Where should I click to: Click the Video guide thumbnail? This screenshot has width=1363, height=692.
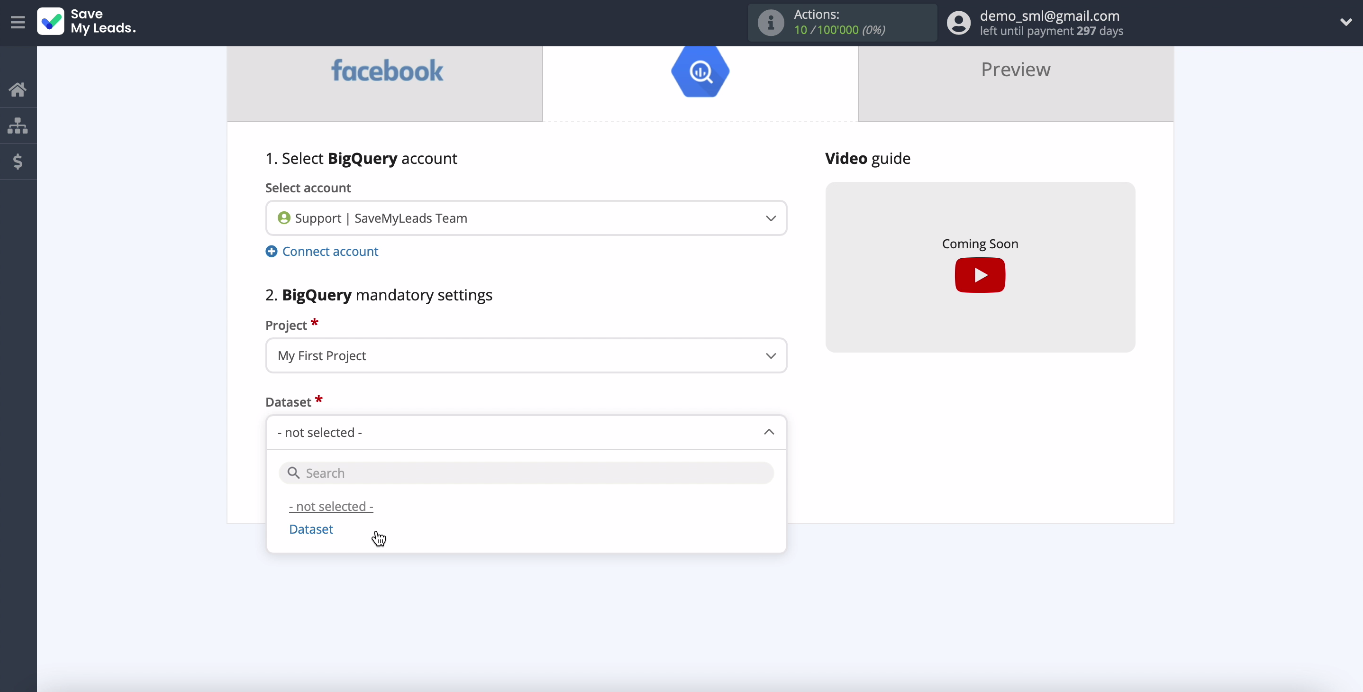point(980,267)
